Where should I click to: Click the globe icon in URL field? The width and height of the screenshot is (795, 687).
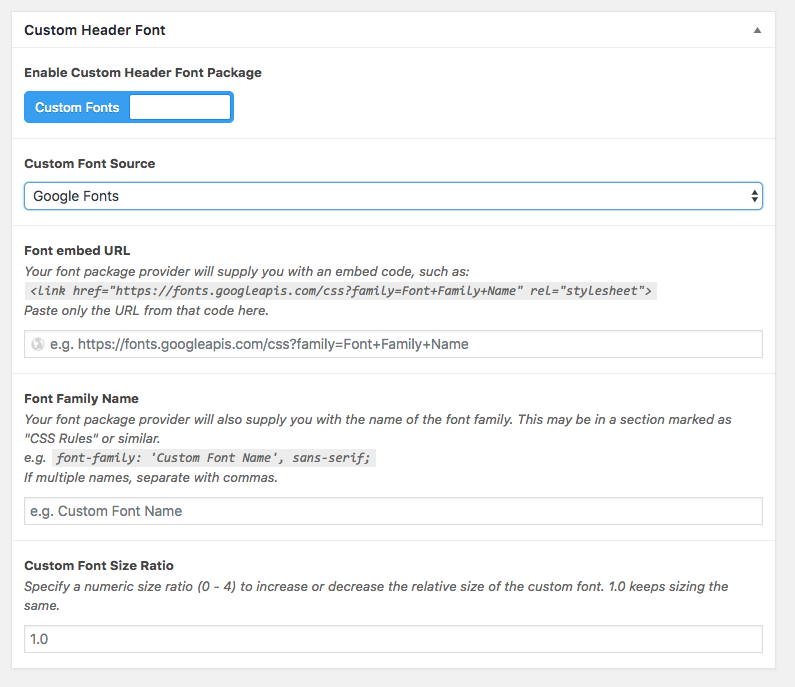click(x=38, y=344)
